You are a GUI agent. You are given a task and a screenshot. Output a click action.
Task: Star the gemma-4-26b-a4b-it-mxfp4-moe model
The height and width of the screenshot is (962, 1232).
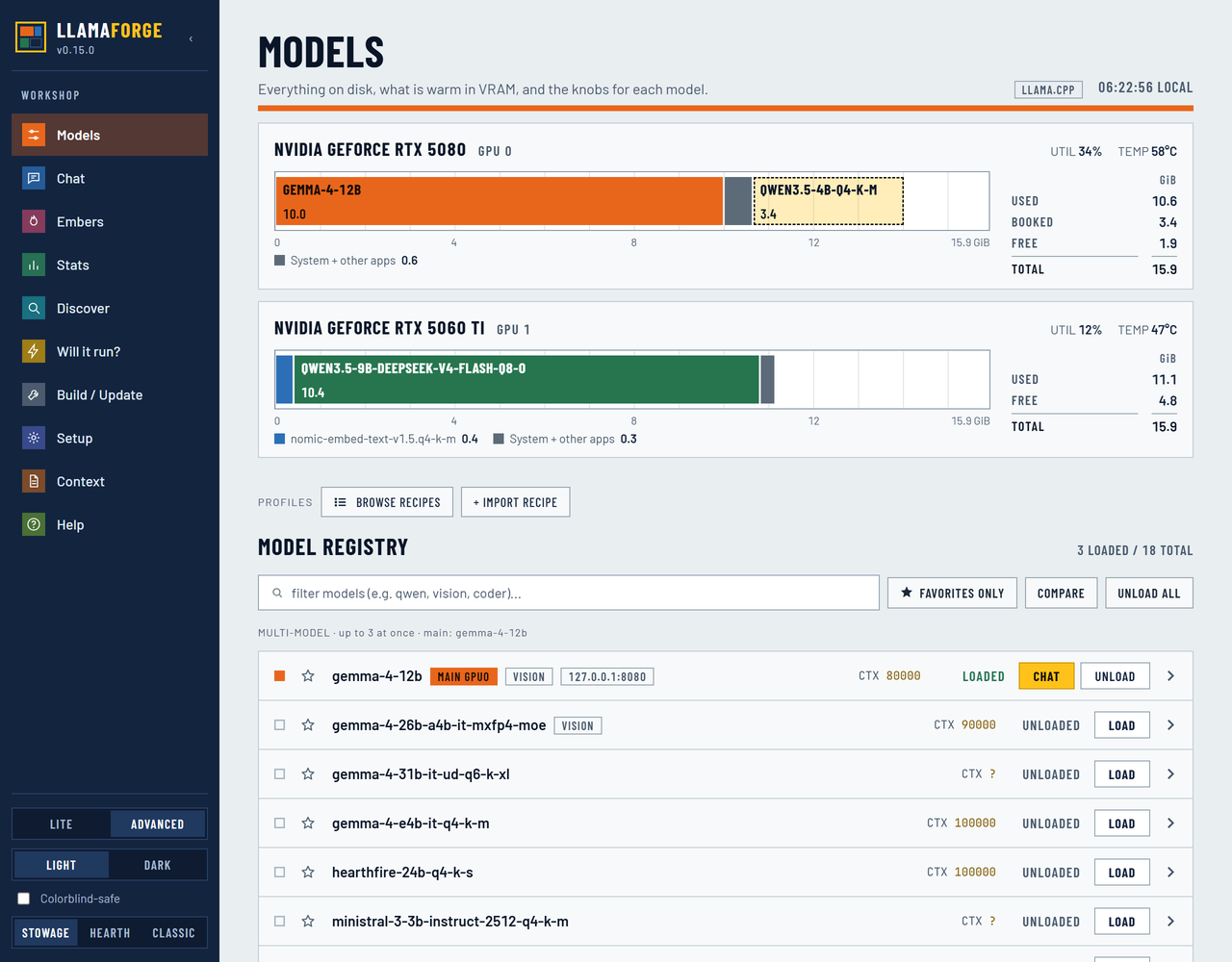[308, 725]
